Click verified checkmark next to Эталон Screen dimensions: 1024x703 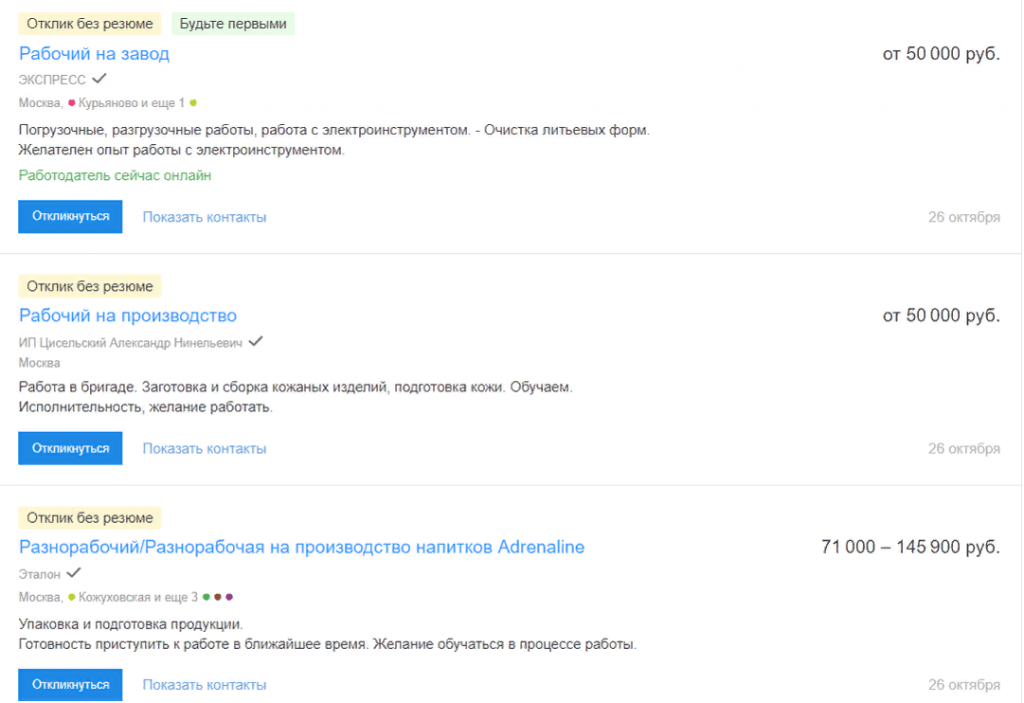click(73, 573)
